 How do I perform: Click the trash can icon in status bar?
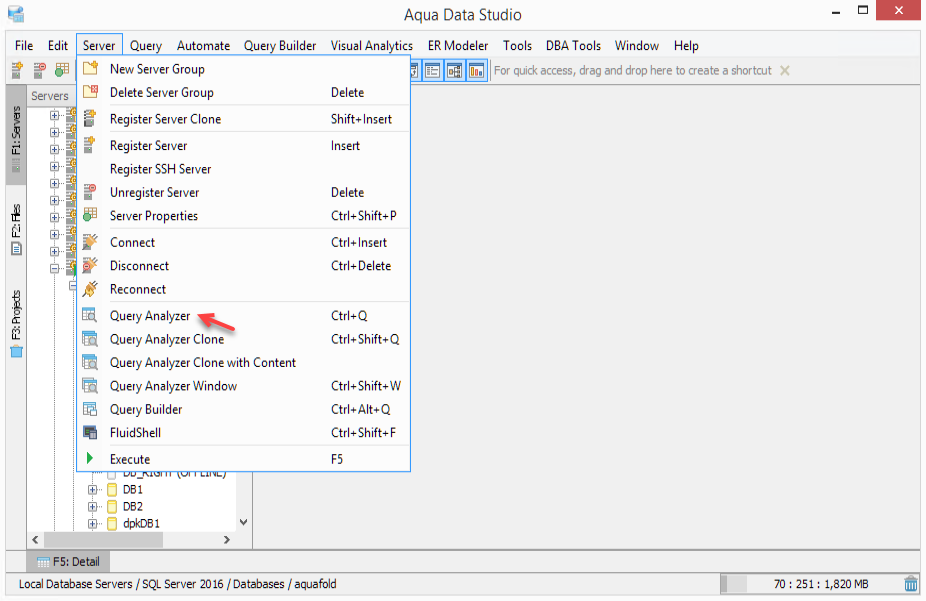911,584
